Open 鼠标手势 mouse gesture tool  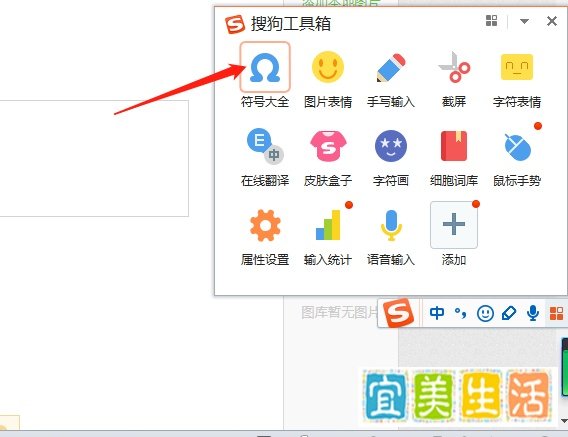pos(518,147)
